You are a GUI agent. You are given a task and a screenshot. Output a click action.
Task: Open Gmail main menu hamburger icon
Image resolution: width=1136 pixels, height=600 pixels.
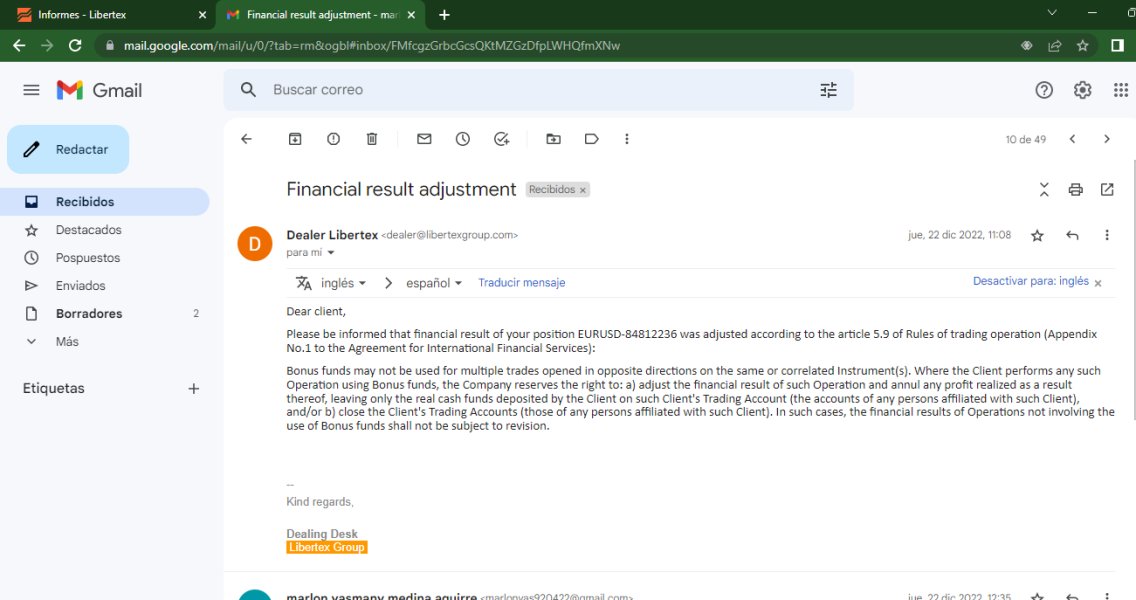click(31, 90)
